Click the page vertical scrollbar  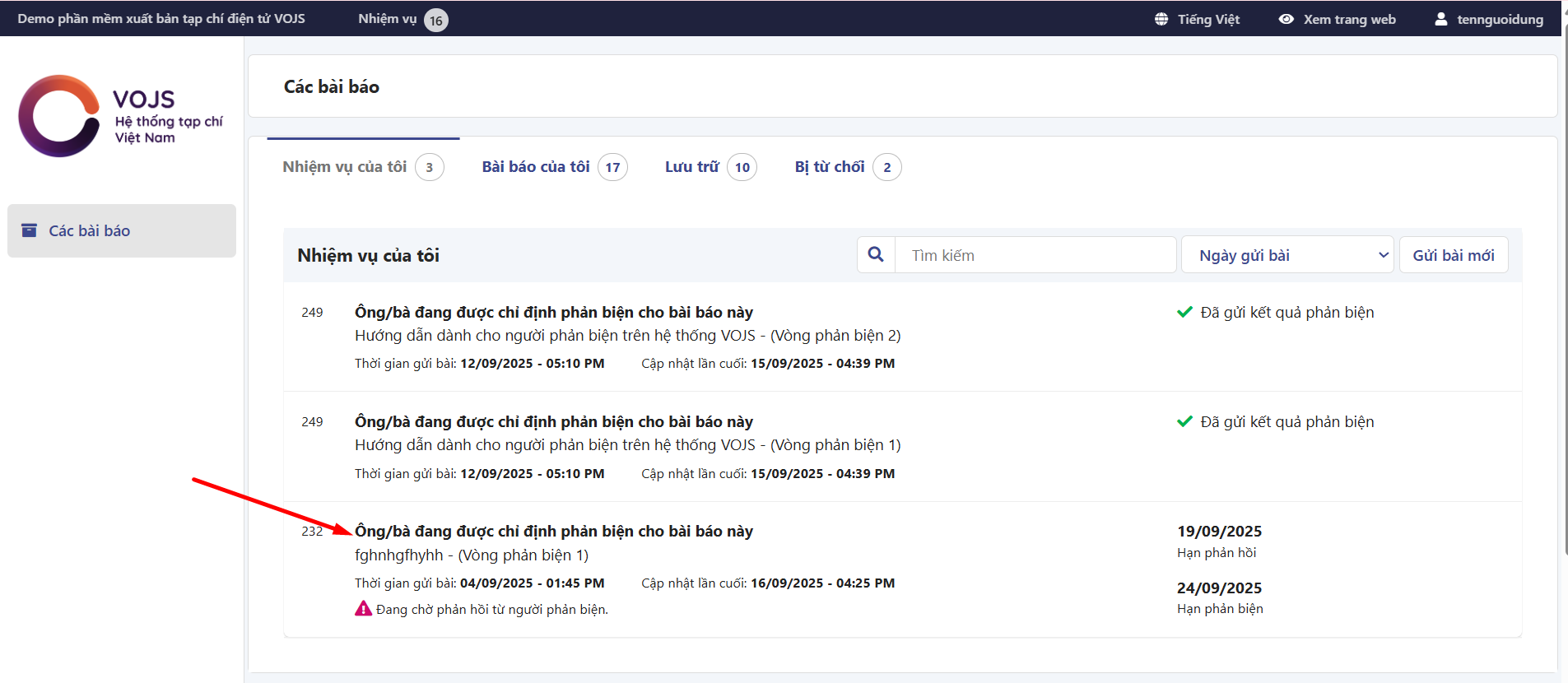click(x=1564, y=288)
